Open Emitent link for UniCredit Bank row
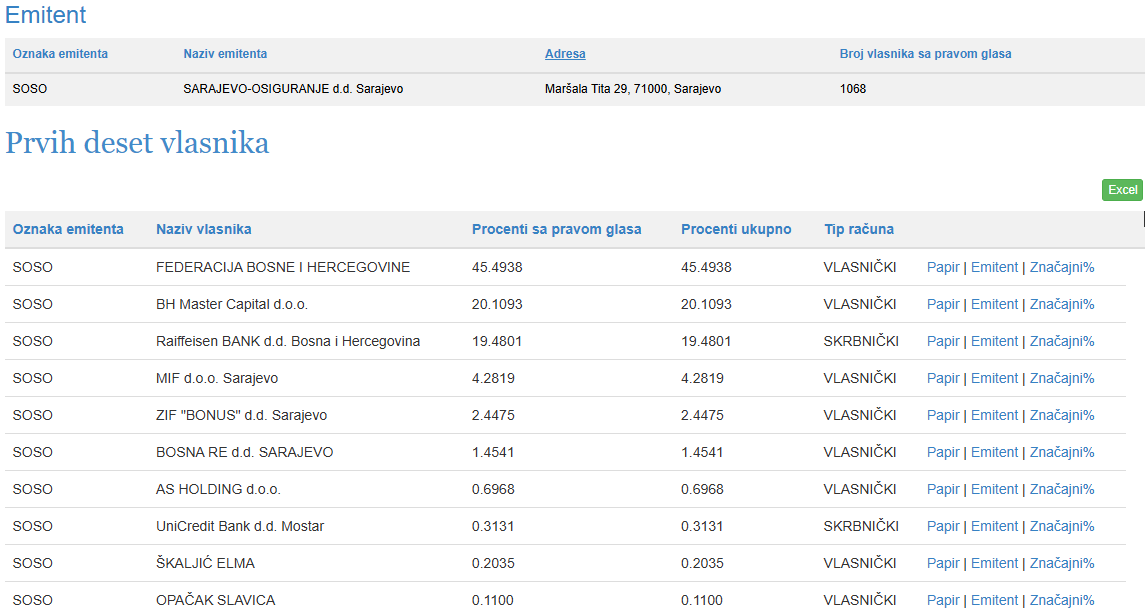This screenshot has width=1146, height=611. [994, 526]
